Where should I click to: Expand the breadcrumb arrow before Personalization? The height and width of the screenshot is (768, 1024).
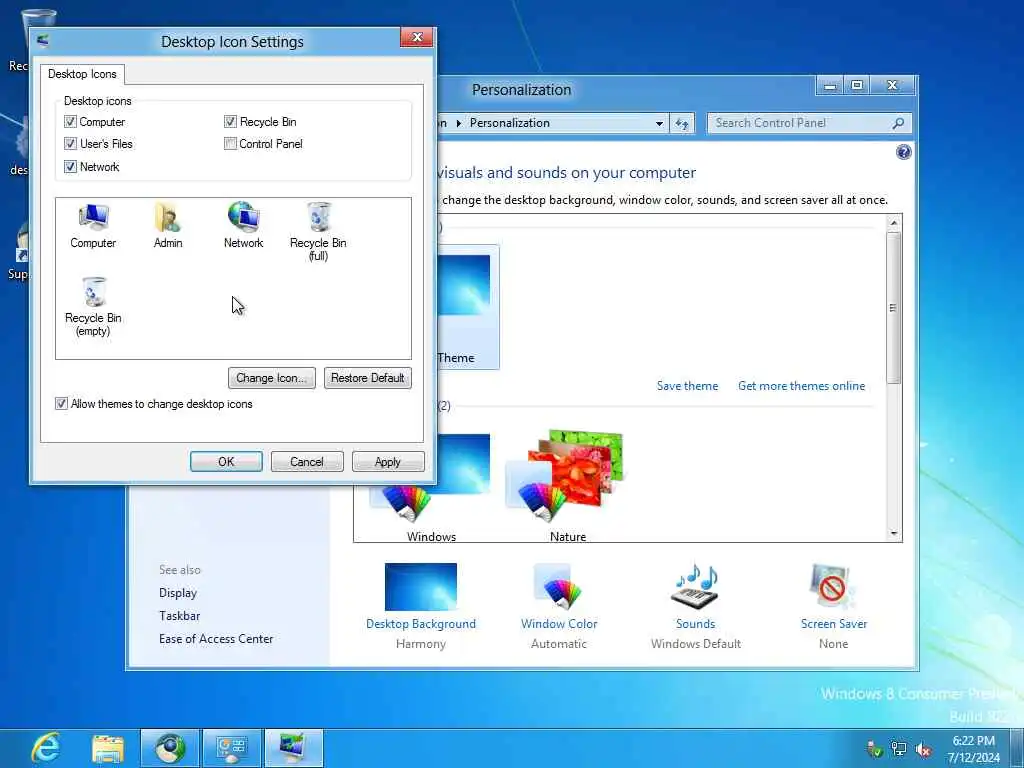click(x=458, y=123)
